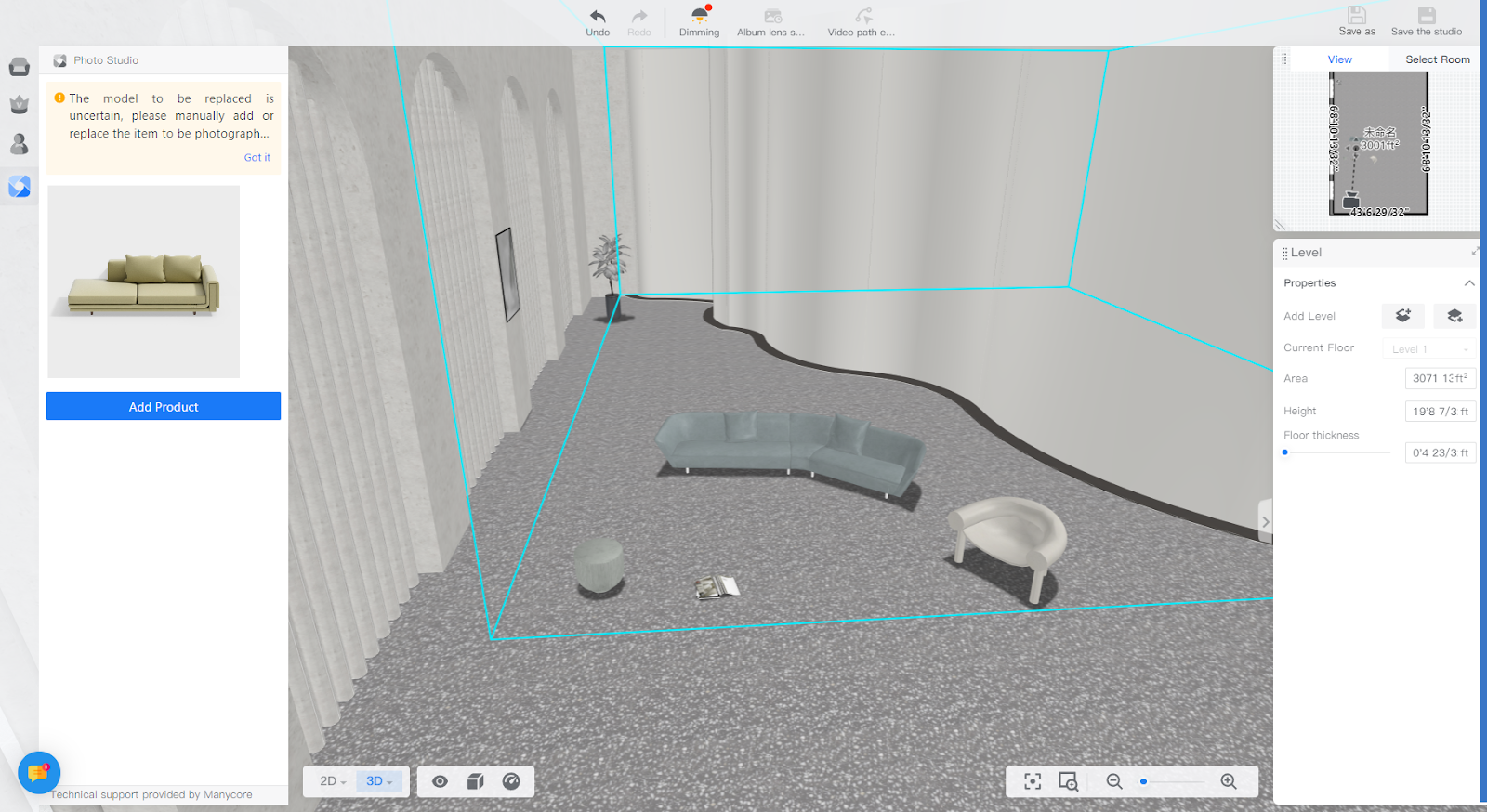
Task: Dismiss the warning with Got it
Action: tap(257, 158)
